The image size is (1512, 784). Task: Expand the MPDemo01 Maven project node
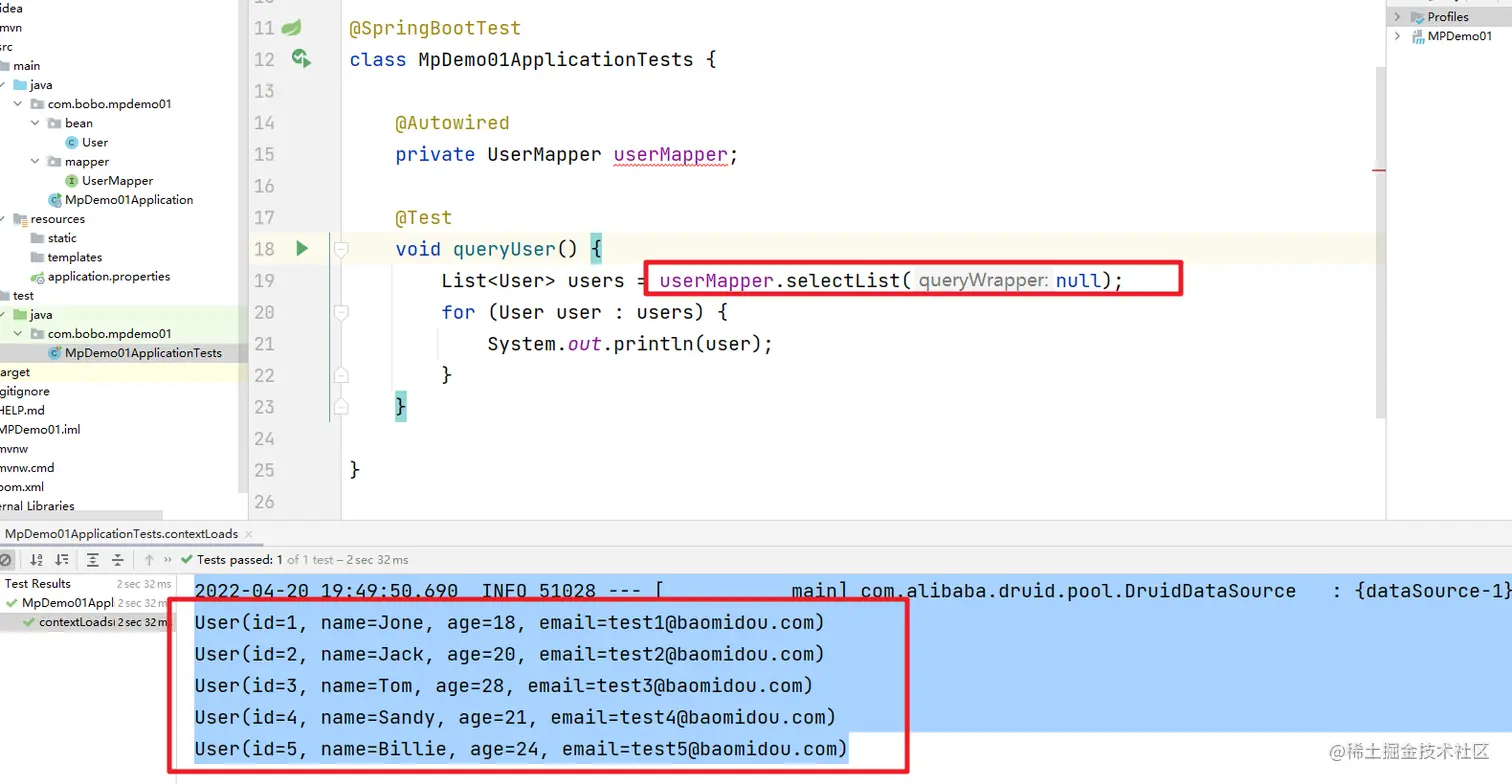(x=1397, y=36)
